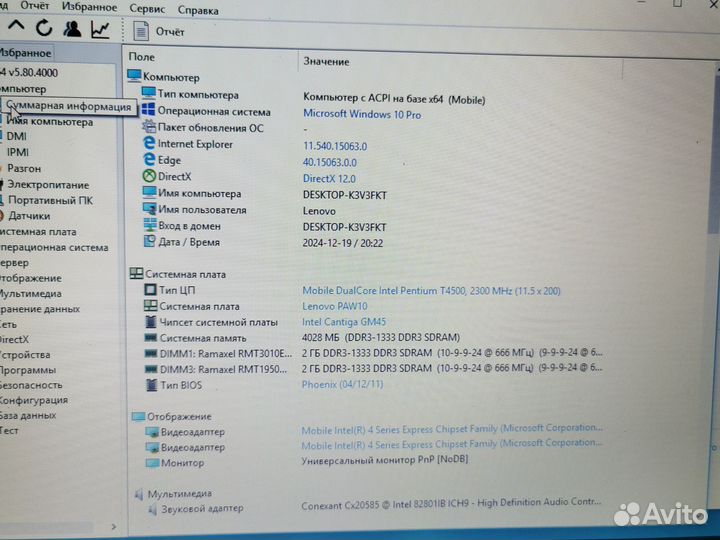
Task: Open the Справка menu
Action: tap(198, 11)
